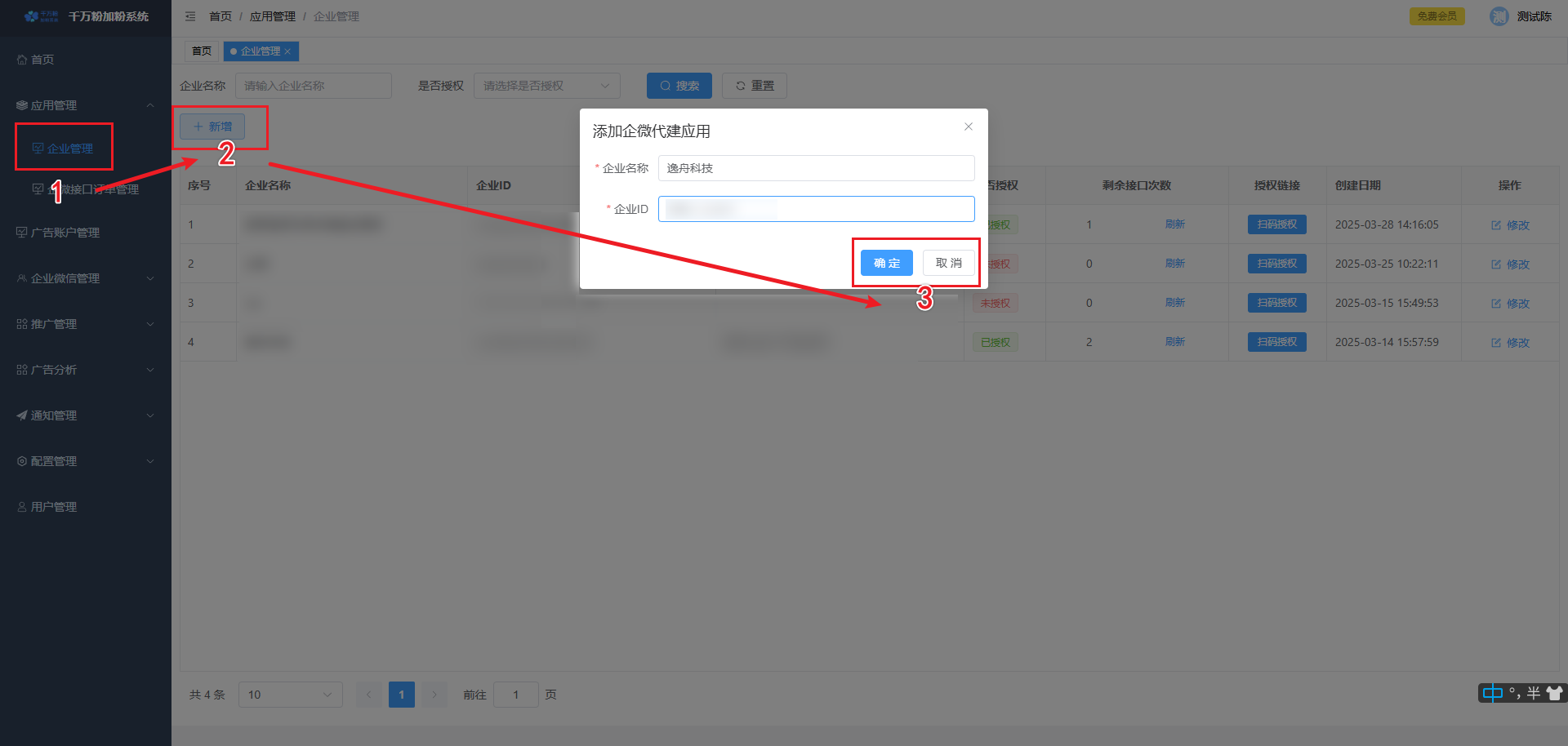Click the 刷新 link in row 2
The image size is (1568, 746).
[1174, 264]
